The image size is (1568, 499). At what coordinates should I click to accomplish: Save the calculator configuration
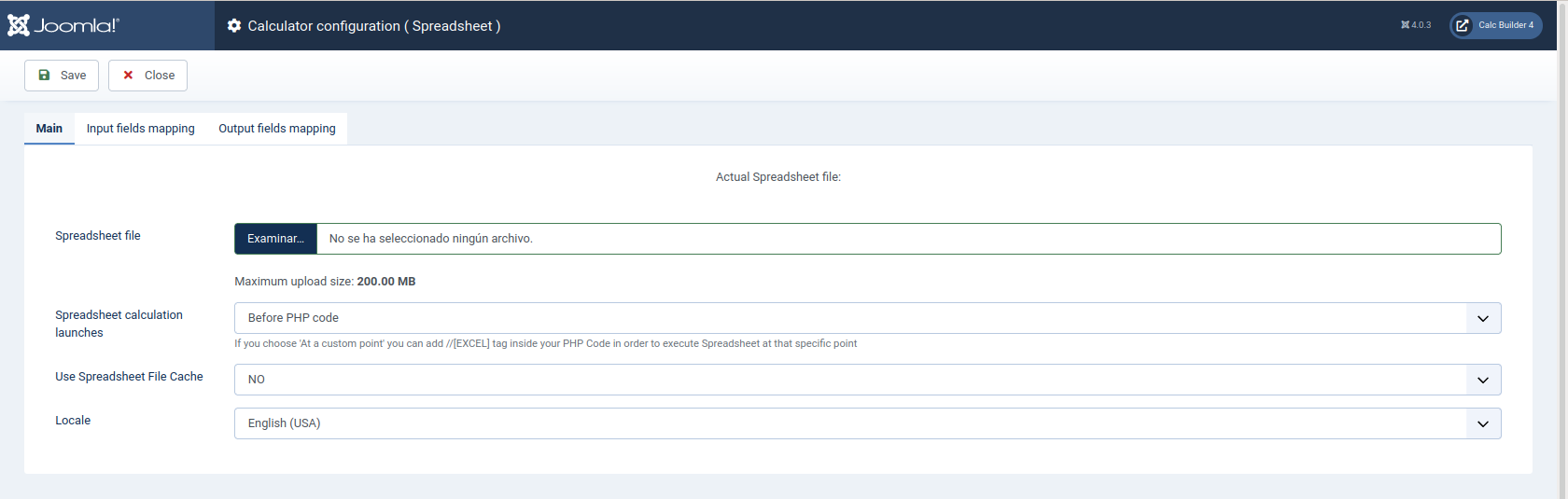click(62, 76)
